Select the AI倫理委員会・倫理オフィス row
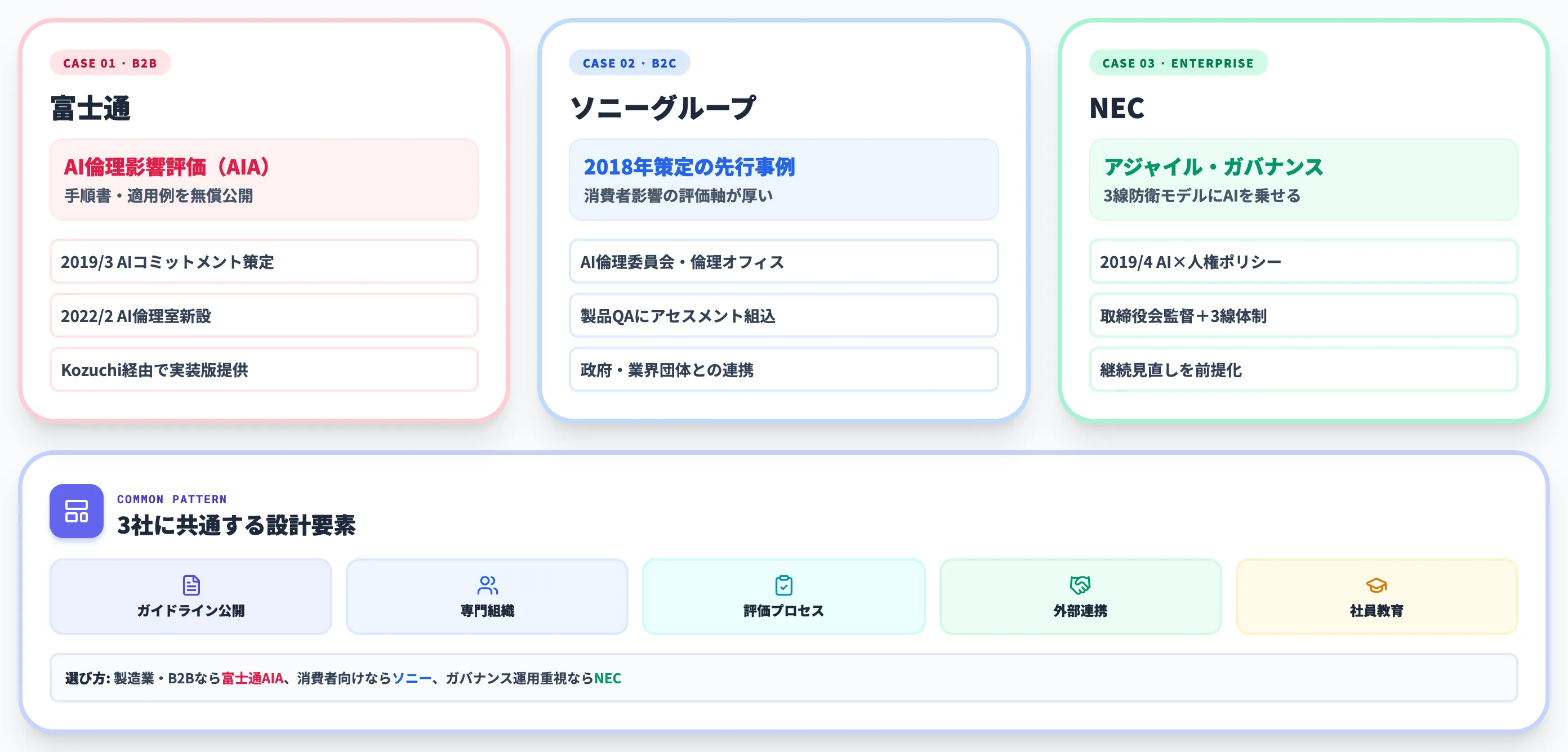 (783, 262)
